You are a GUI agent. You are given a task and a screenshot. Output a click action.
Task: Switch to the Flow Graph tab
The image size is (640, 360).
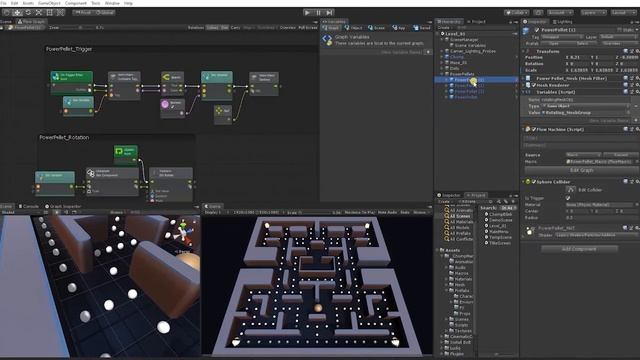click(31, 22)
